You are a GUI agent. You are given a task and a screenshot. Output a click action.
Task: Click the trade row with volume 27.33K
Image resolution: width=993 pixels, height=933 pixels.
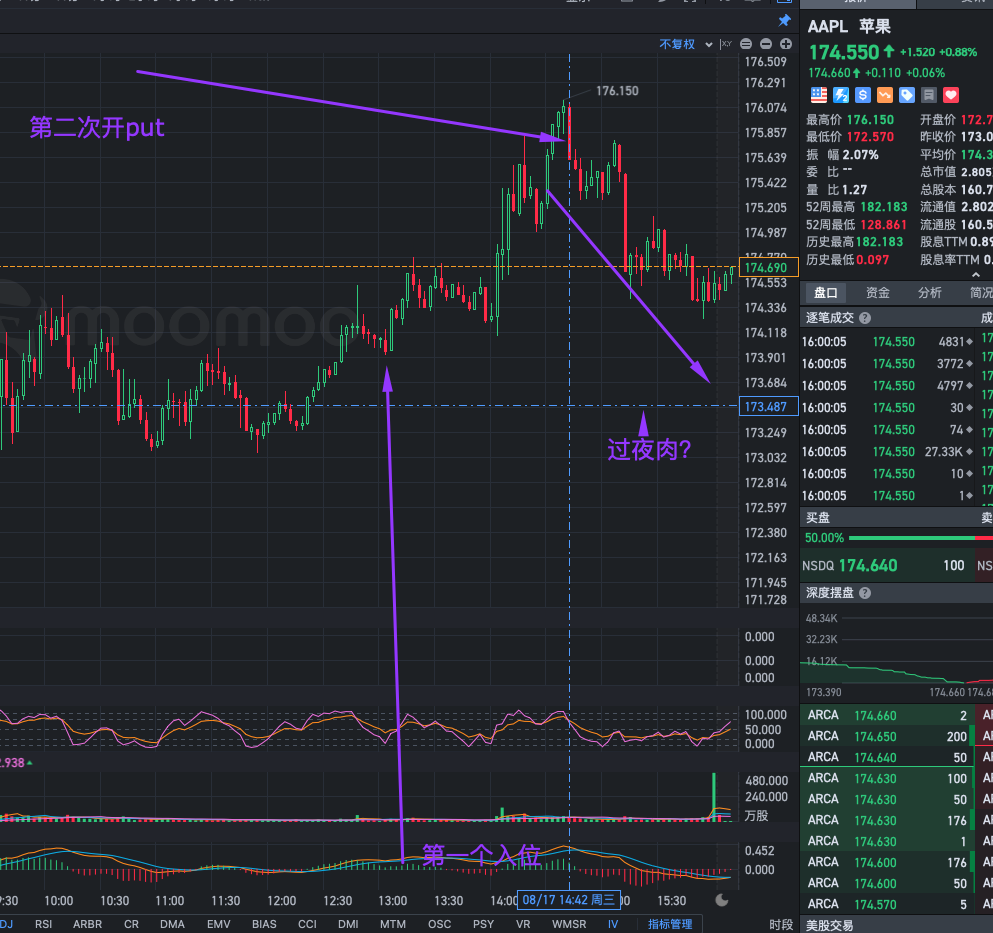(x=888, y=452)
